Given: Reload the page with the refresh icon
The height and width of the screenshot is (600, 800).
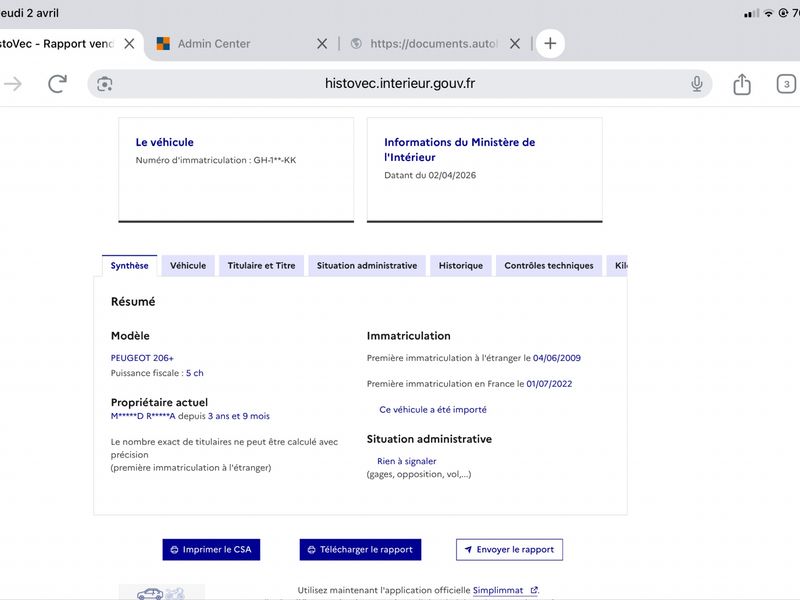Looking at the screenshot, I should [57, 84].
